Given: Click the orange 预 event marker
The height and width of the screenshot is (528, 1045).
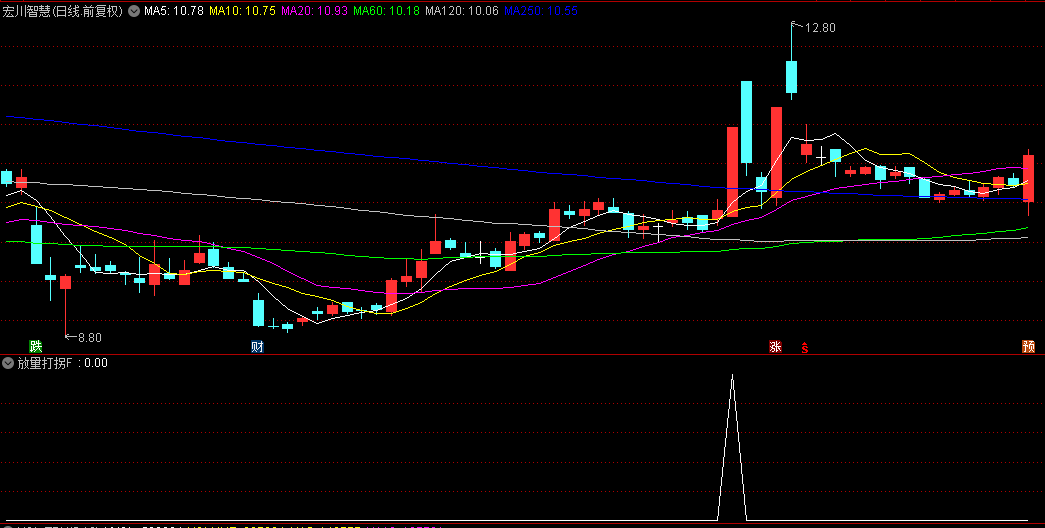Looking at the screenshot, I should coord(1028,347).
